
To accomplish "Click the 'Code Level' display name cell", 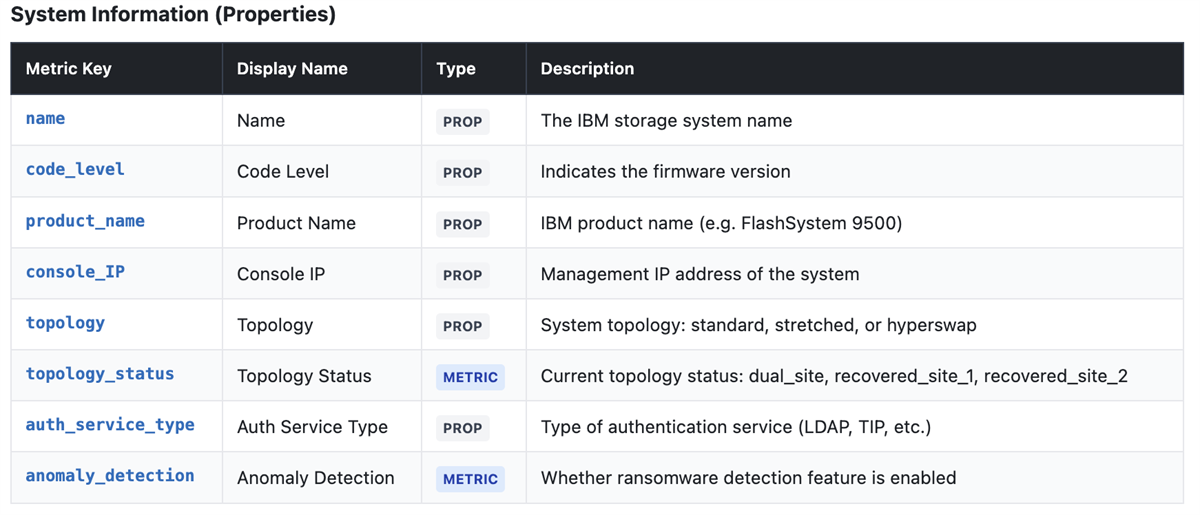I will coord(283,172).
